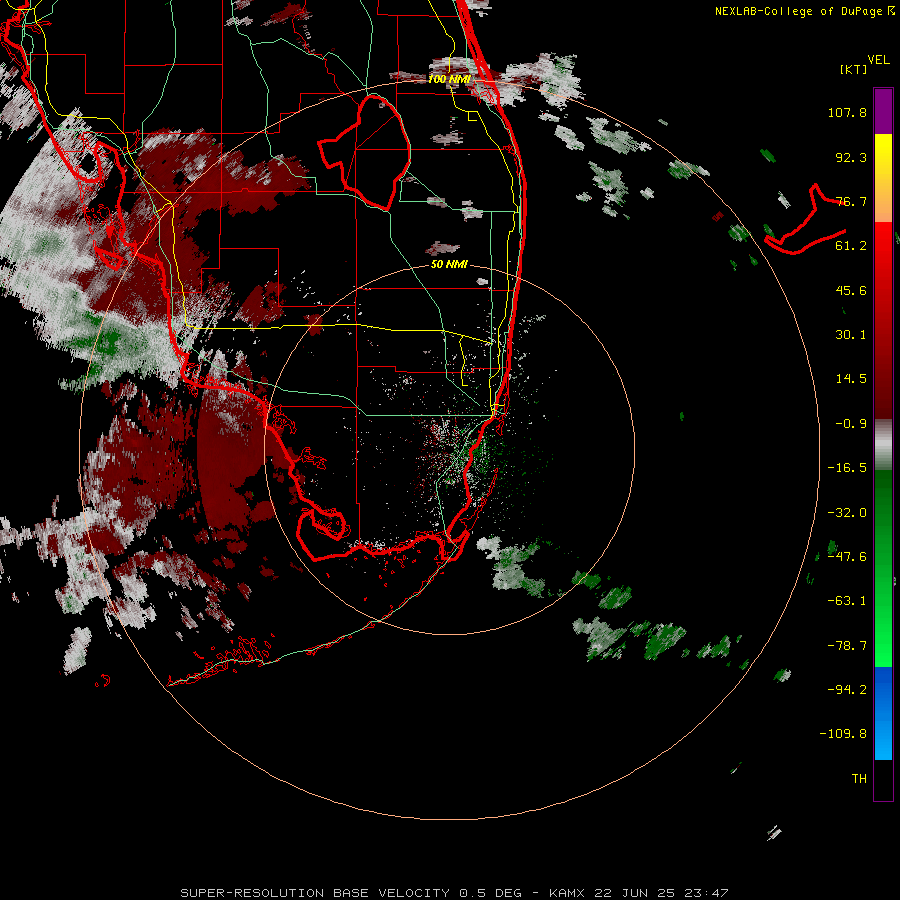Click the blue segment of color bar
Viewport: 900px width, 900px height.
point(883,713)
